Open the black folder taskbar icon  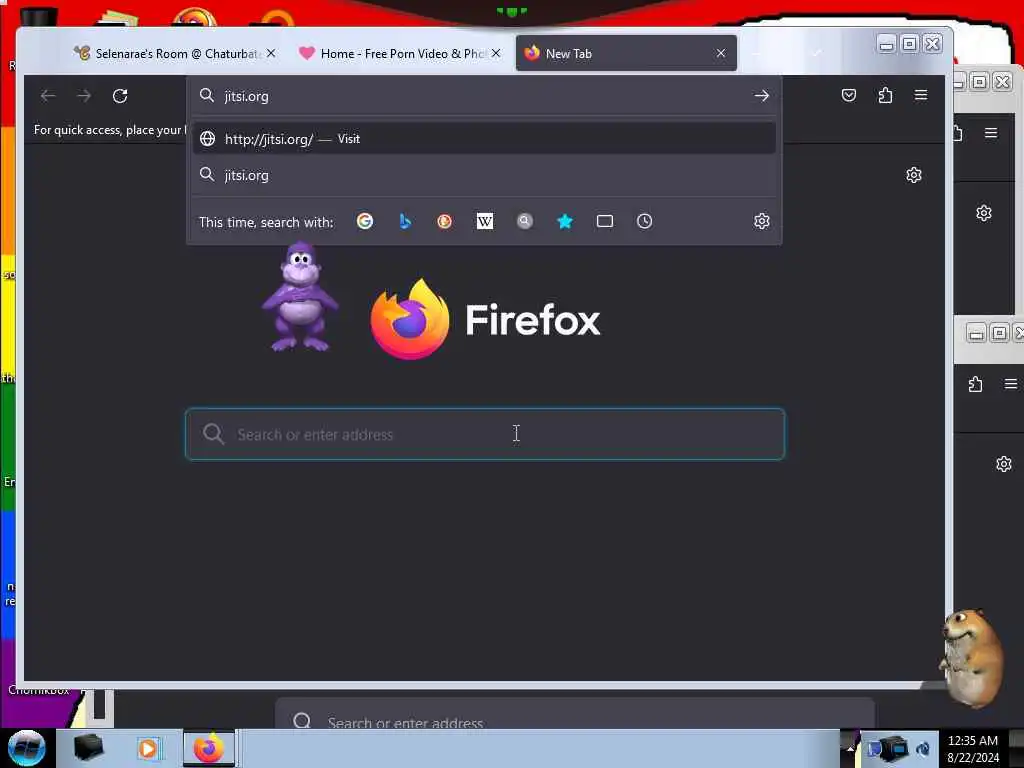88,748
